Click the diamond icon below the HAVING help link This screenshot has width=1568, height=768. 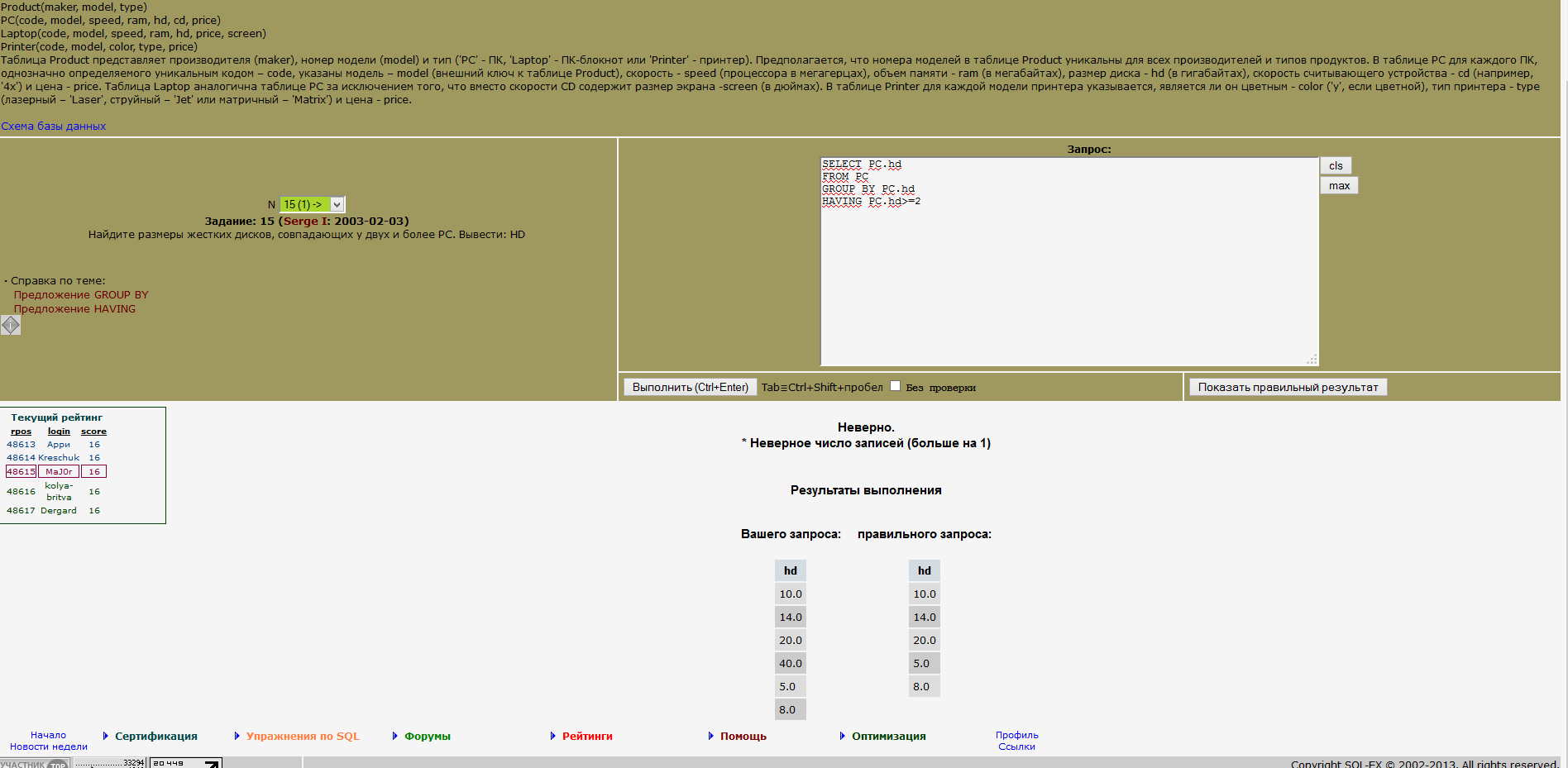tap(11, 325)
